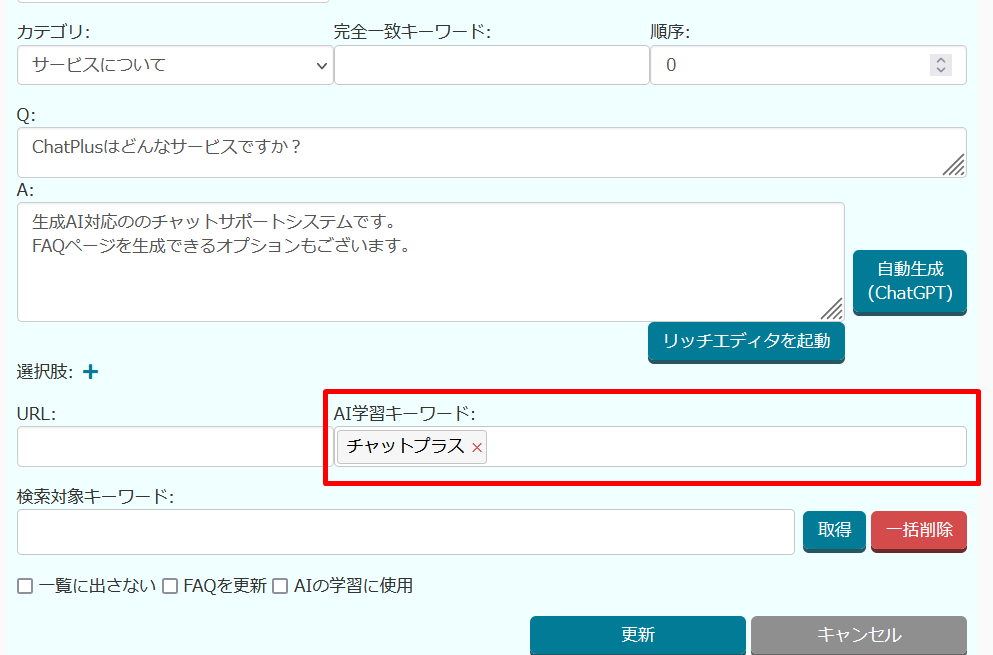
Task: Click the 完全一致キーワード input field
Action: (491, 65)
